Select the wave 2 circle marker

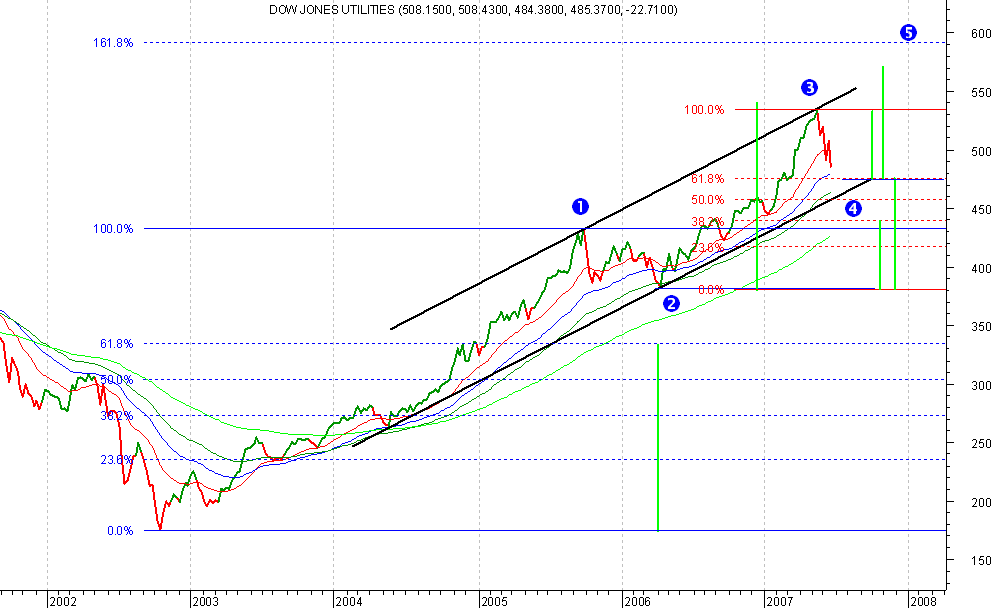(671, 304)
